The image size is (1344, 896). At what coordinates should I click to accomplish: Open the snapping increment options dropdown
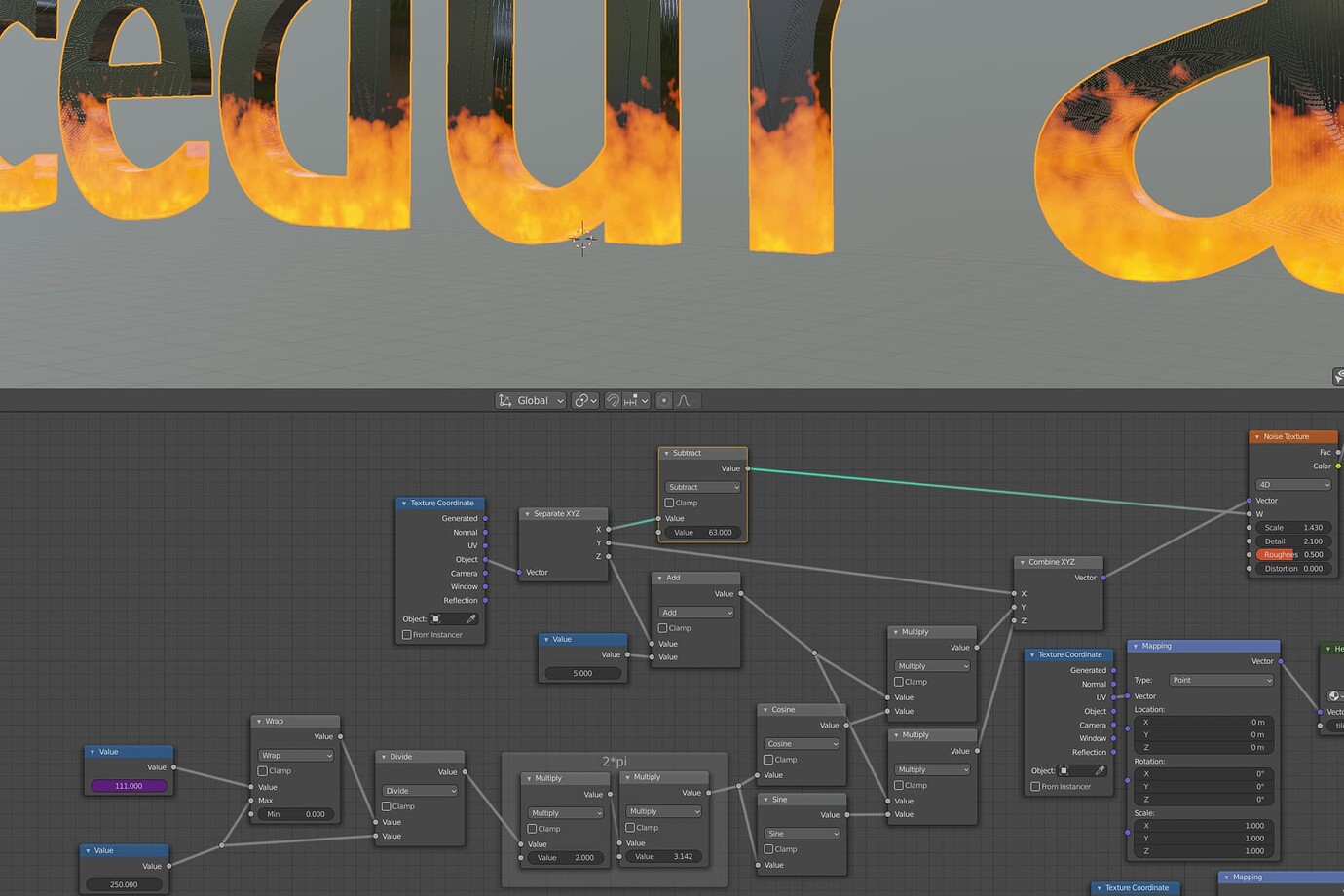[x=636, y=400]
